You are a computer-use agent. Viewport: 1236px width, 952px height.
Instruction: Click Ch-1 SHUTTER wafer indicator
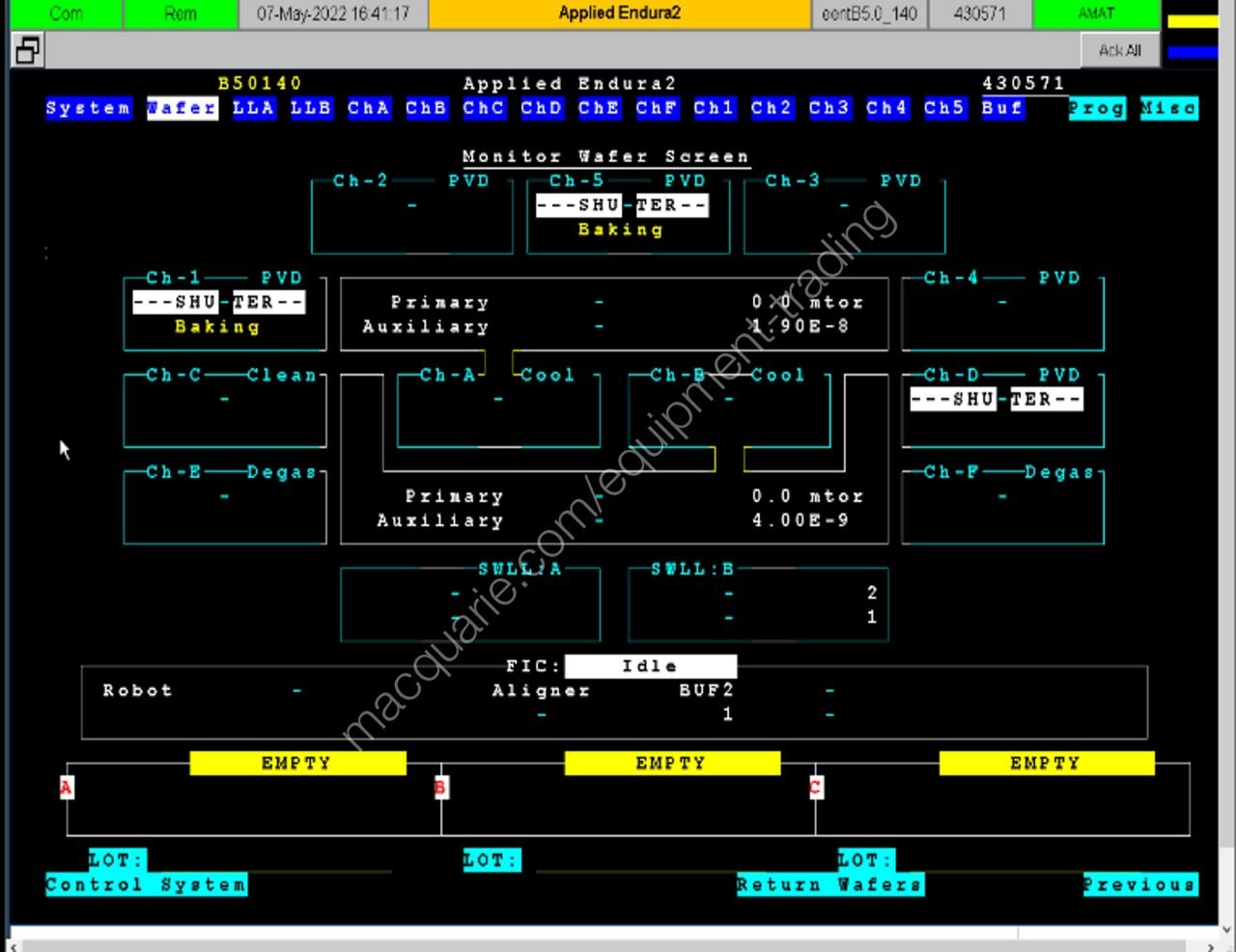[x=218, y=302]
